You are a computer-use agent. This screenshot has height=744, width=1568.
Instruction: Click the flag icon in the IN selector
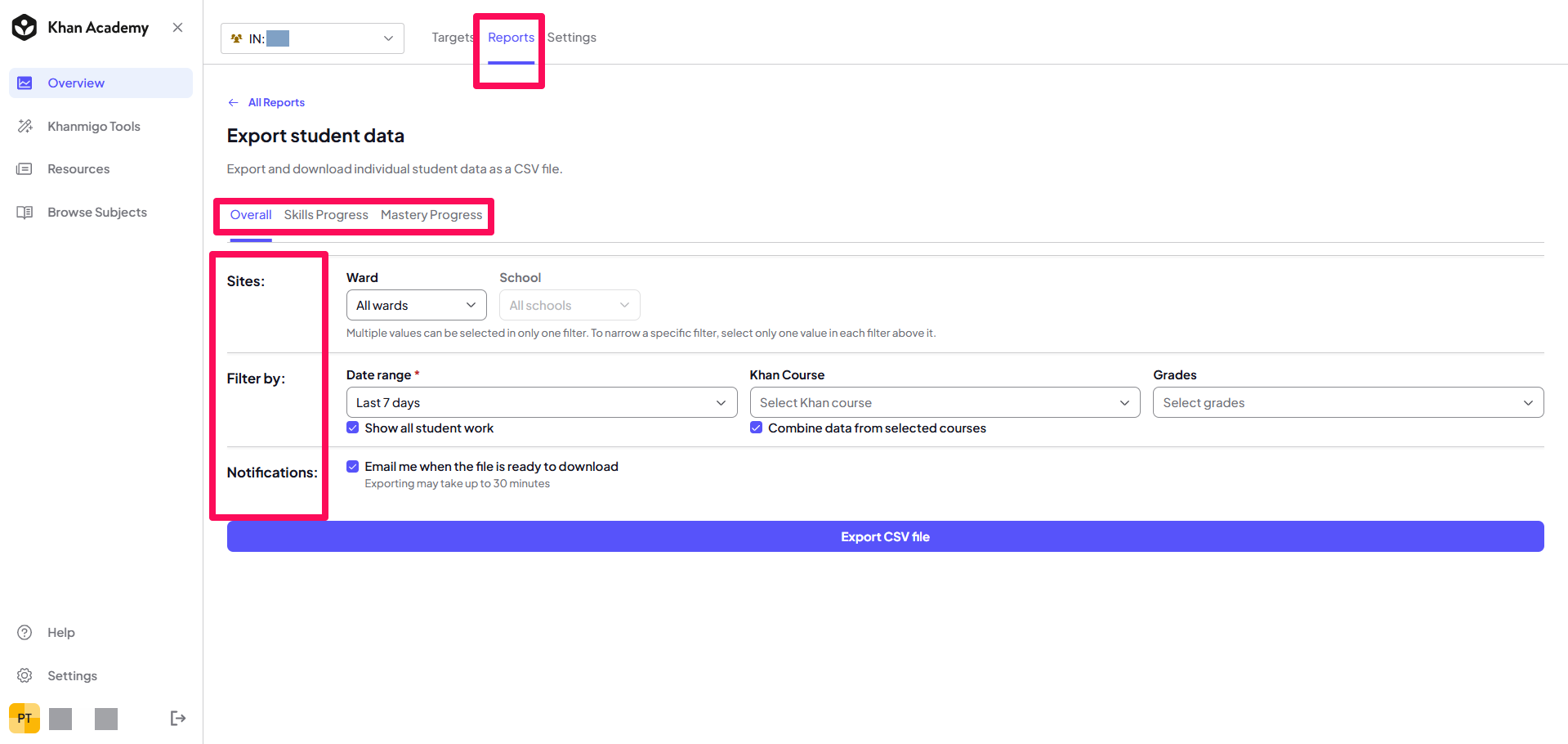click(237, 38)
